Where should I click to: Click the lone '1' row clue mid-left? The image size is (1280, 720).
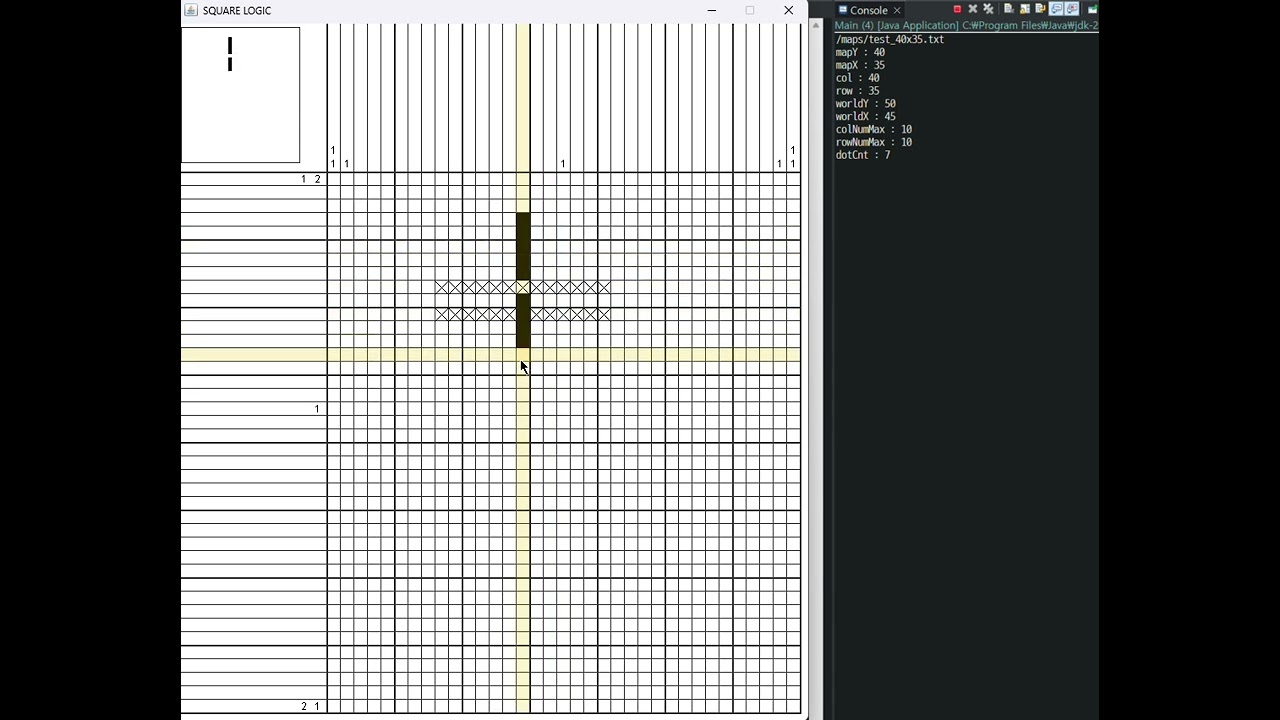coord(317,409)
